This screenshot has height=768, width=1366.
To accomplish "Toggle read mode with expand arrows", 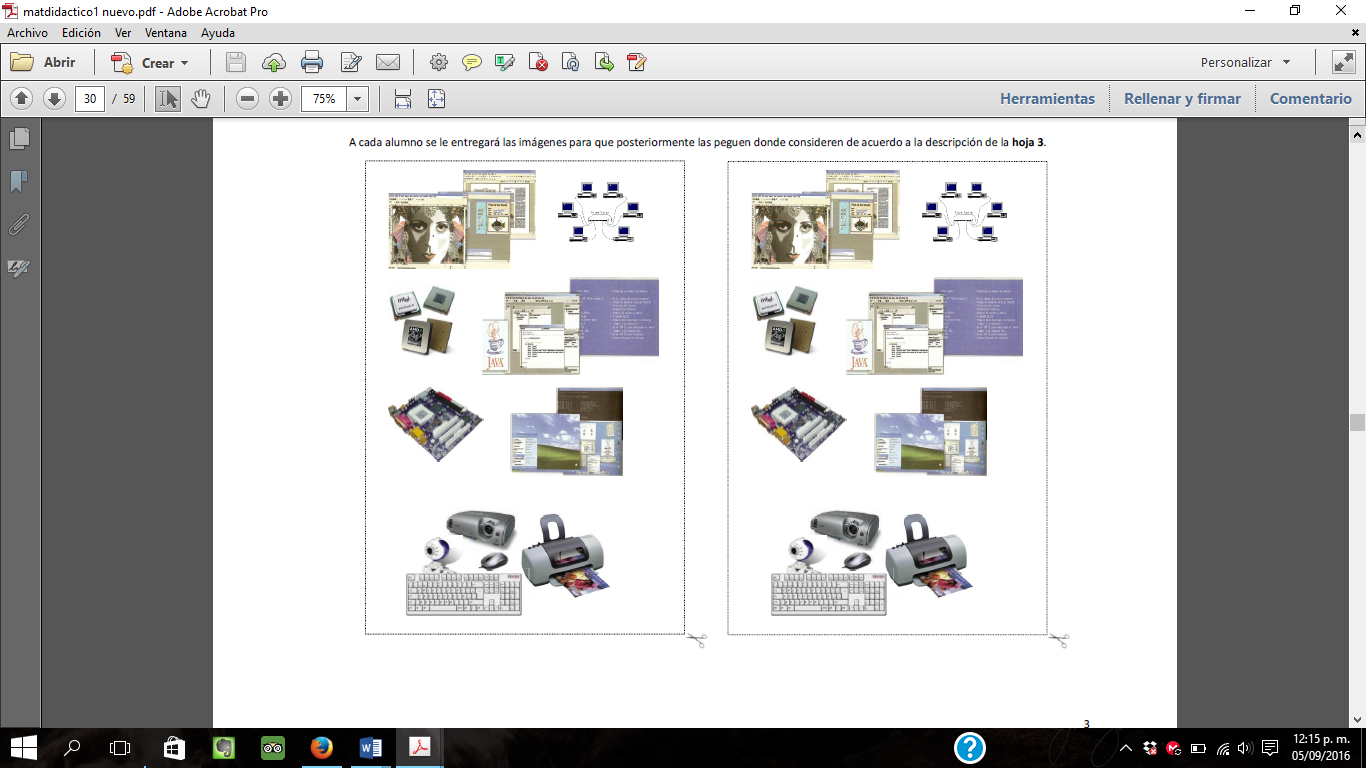I will (1343, 62).
